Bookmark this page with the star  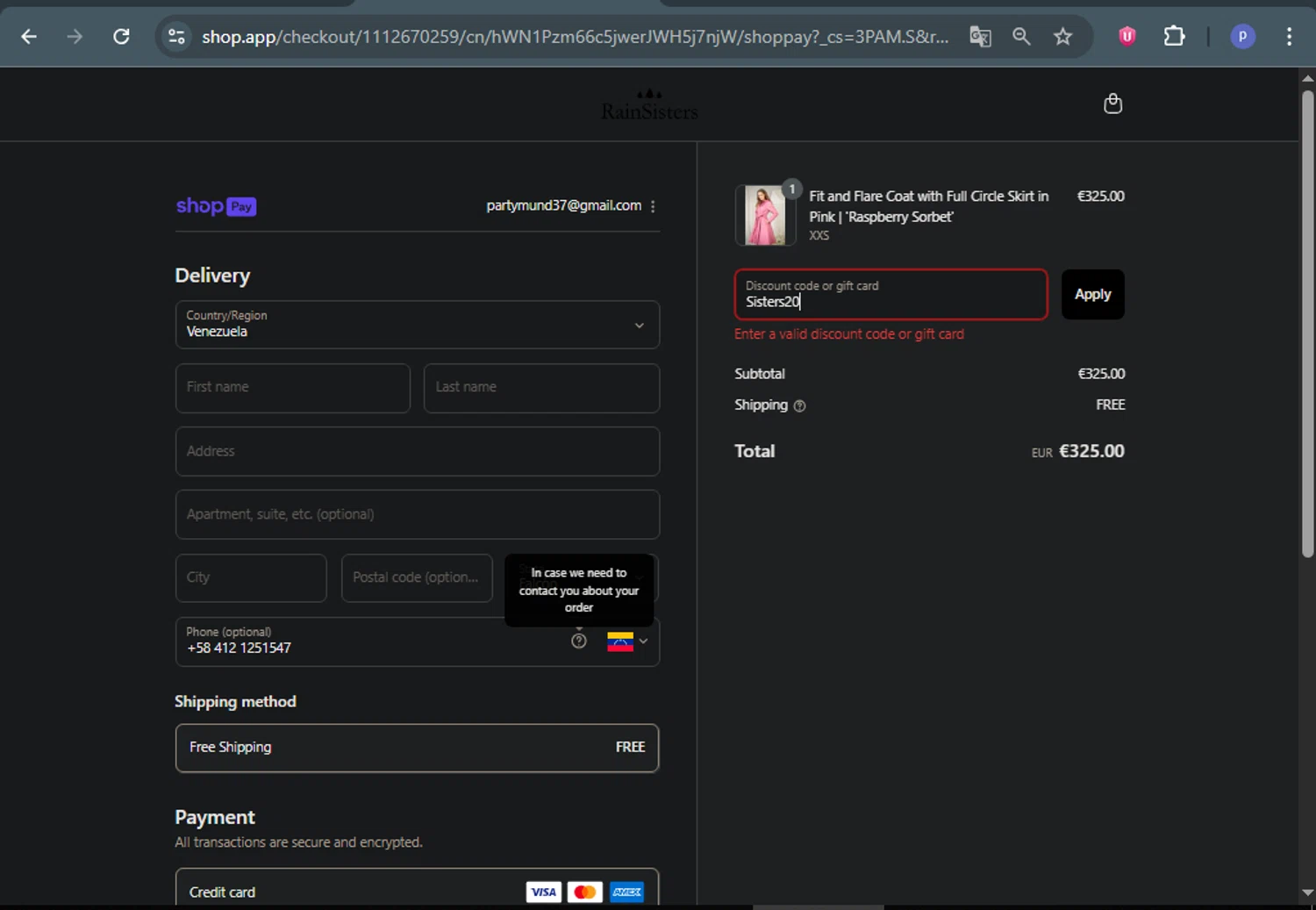tap(1062, 36)
